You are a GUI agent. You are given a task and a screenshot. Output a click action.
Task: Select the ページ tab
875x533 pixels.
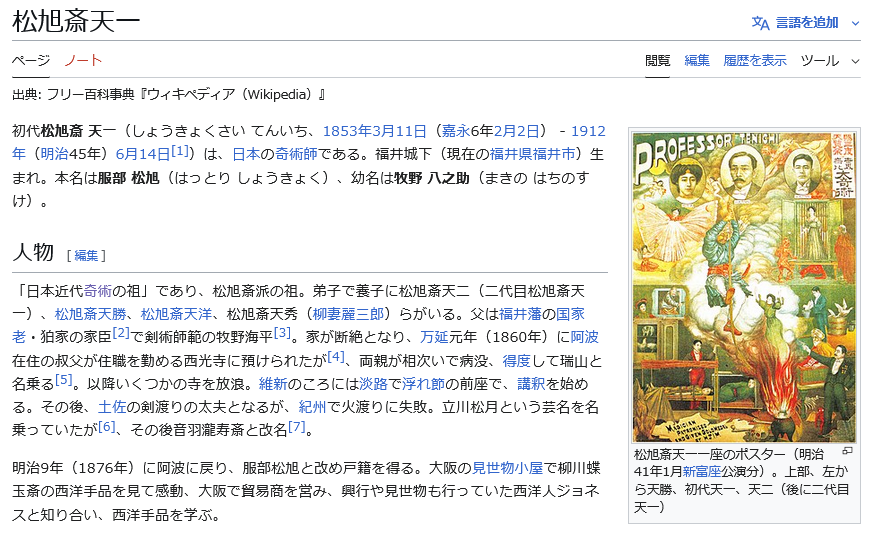pyautogui.click(x=31, y=60)
